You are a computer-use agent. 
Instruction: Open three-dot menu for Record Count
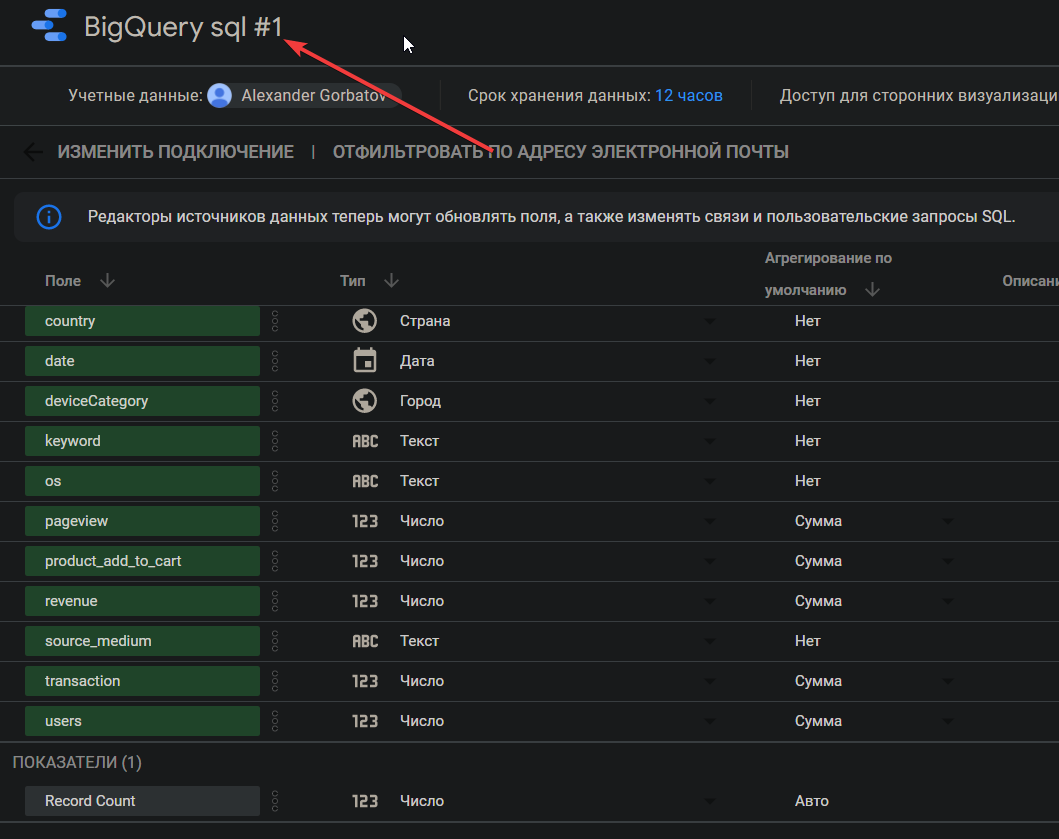pos(275,800)
